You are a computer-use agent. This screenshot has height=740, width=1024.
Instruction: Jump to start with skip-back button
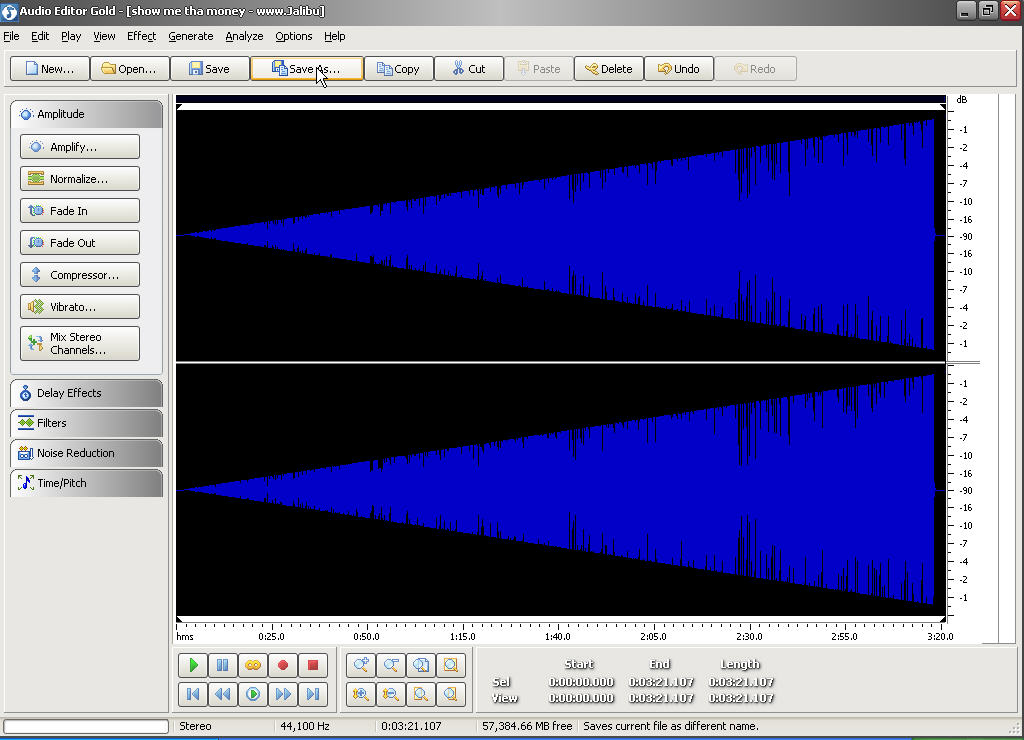click(193, 694)
